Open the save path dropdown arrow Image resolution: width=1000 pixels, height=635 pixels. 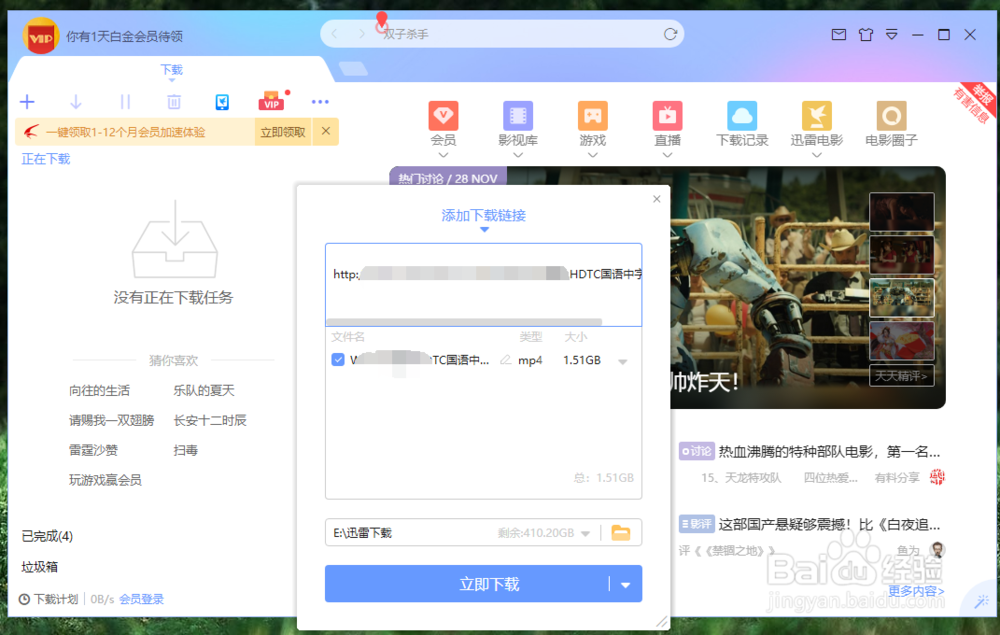tap(585, 534)
